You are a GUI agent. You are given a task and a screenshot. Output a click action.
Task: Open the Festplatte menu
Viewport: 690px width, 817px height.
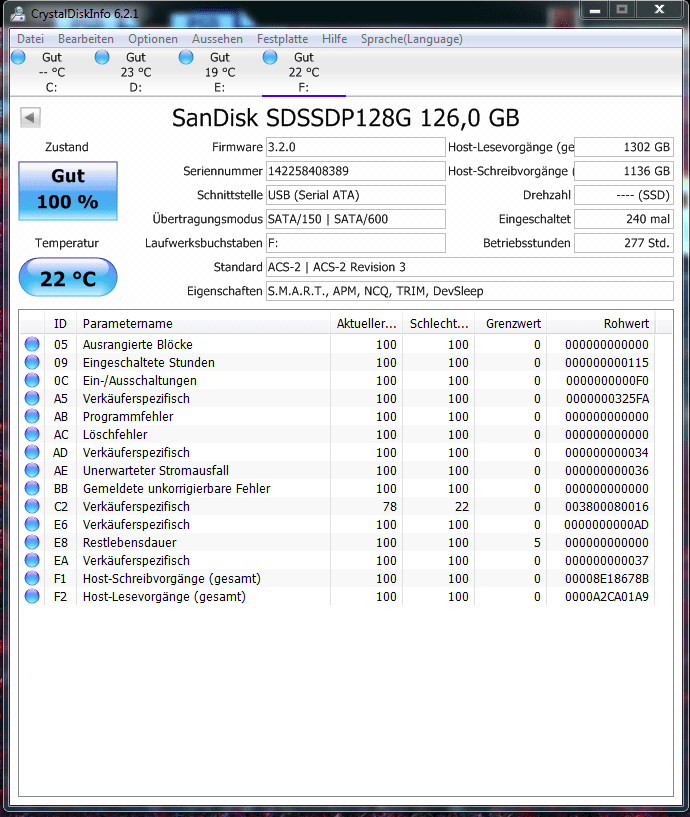(282, 39)
